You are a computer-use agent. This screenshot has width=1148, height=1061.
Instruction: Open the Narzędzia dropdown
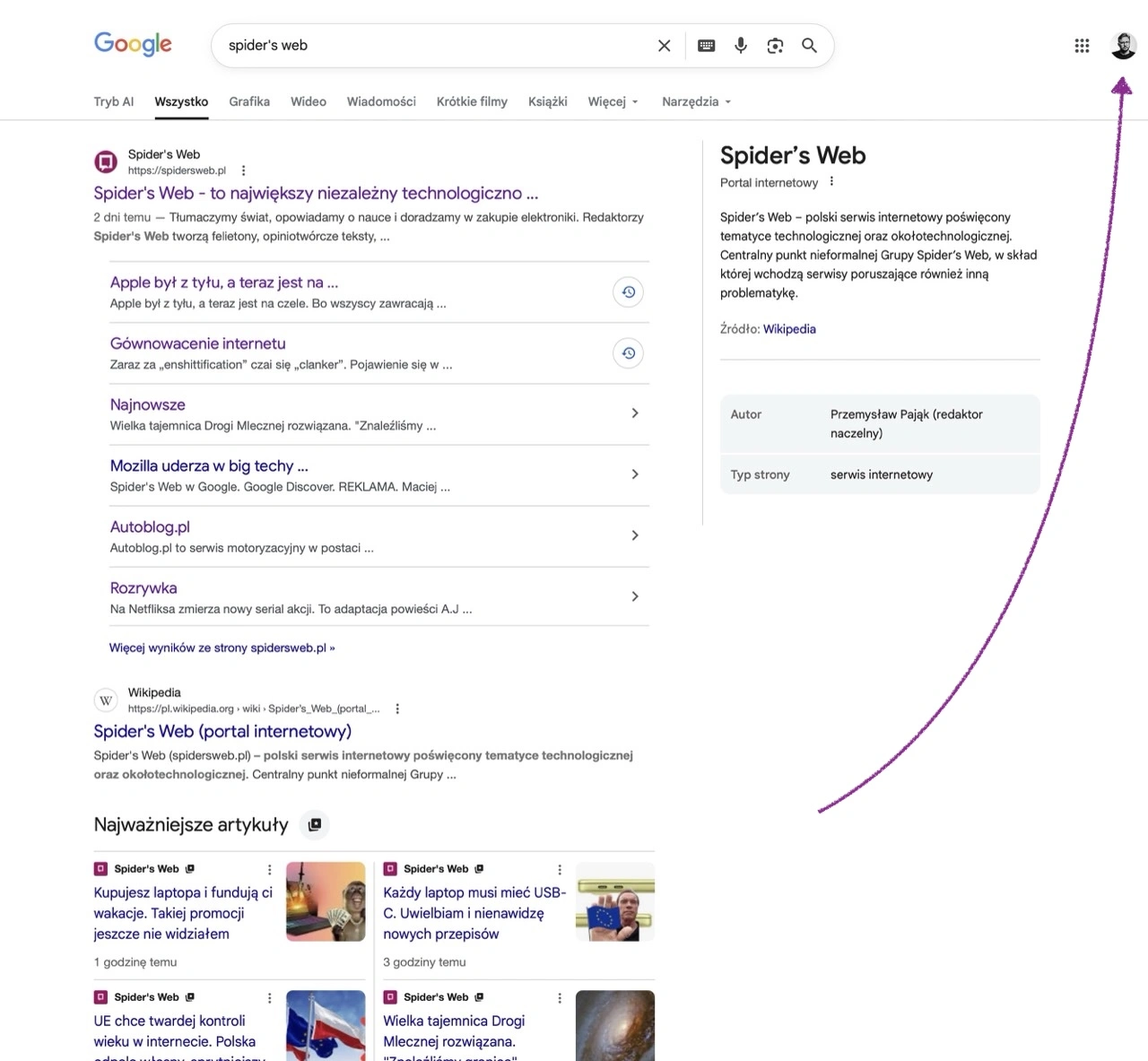tap(696, 101)
